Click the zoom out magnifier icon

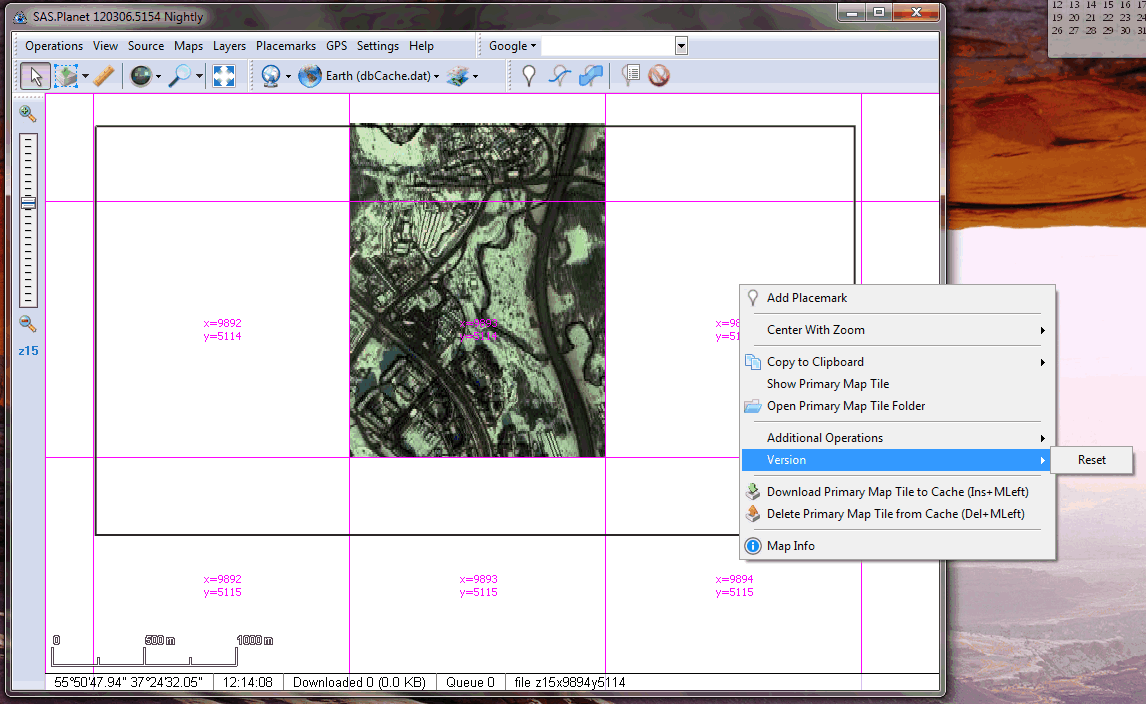coord(28,324)
